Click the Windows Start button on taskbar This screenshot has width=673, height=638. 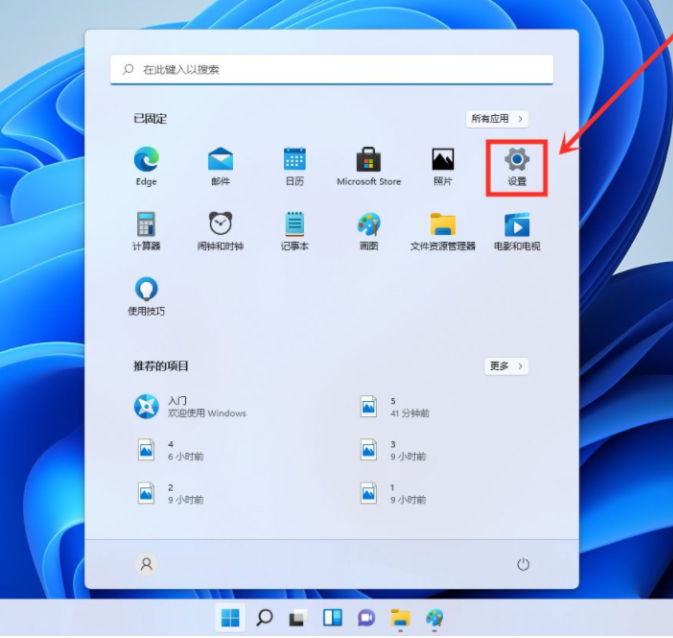[230, 618]
